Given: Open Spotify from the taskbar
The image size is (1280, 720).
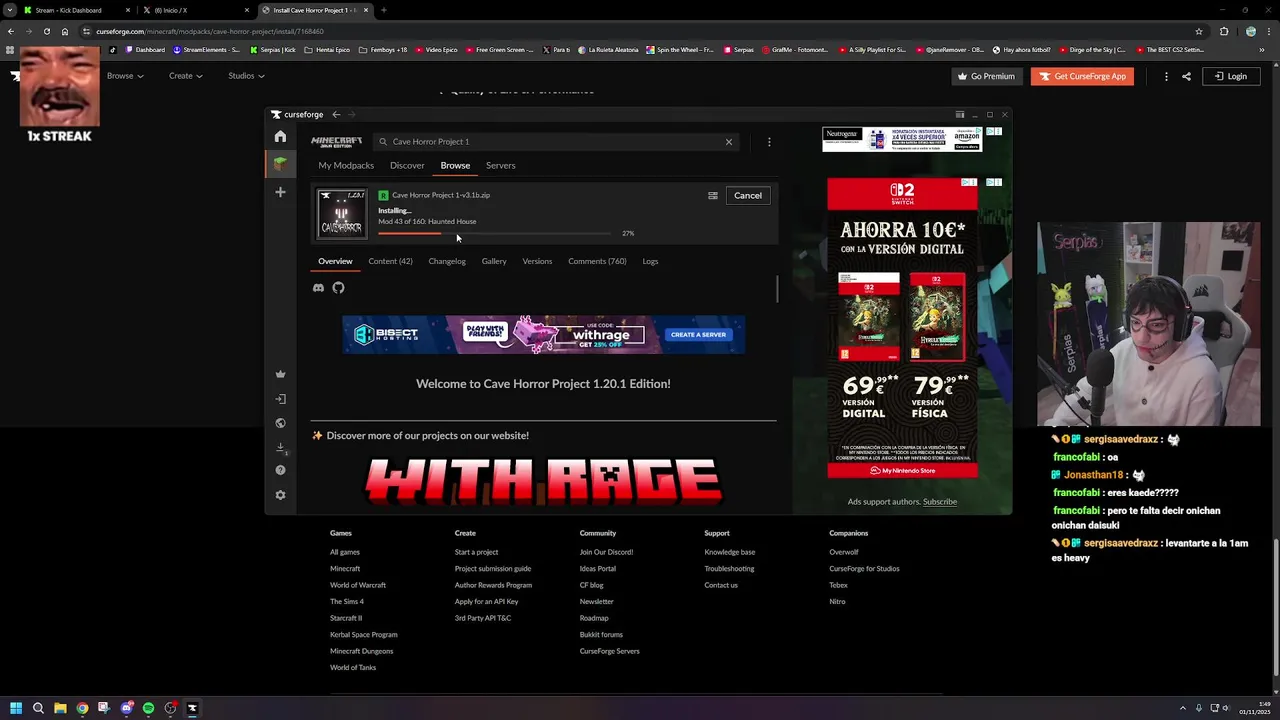Looking at the screenshot, I should (x=148, y=708).
